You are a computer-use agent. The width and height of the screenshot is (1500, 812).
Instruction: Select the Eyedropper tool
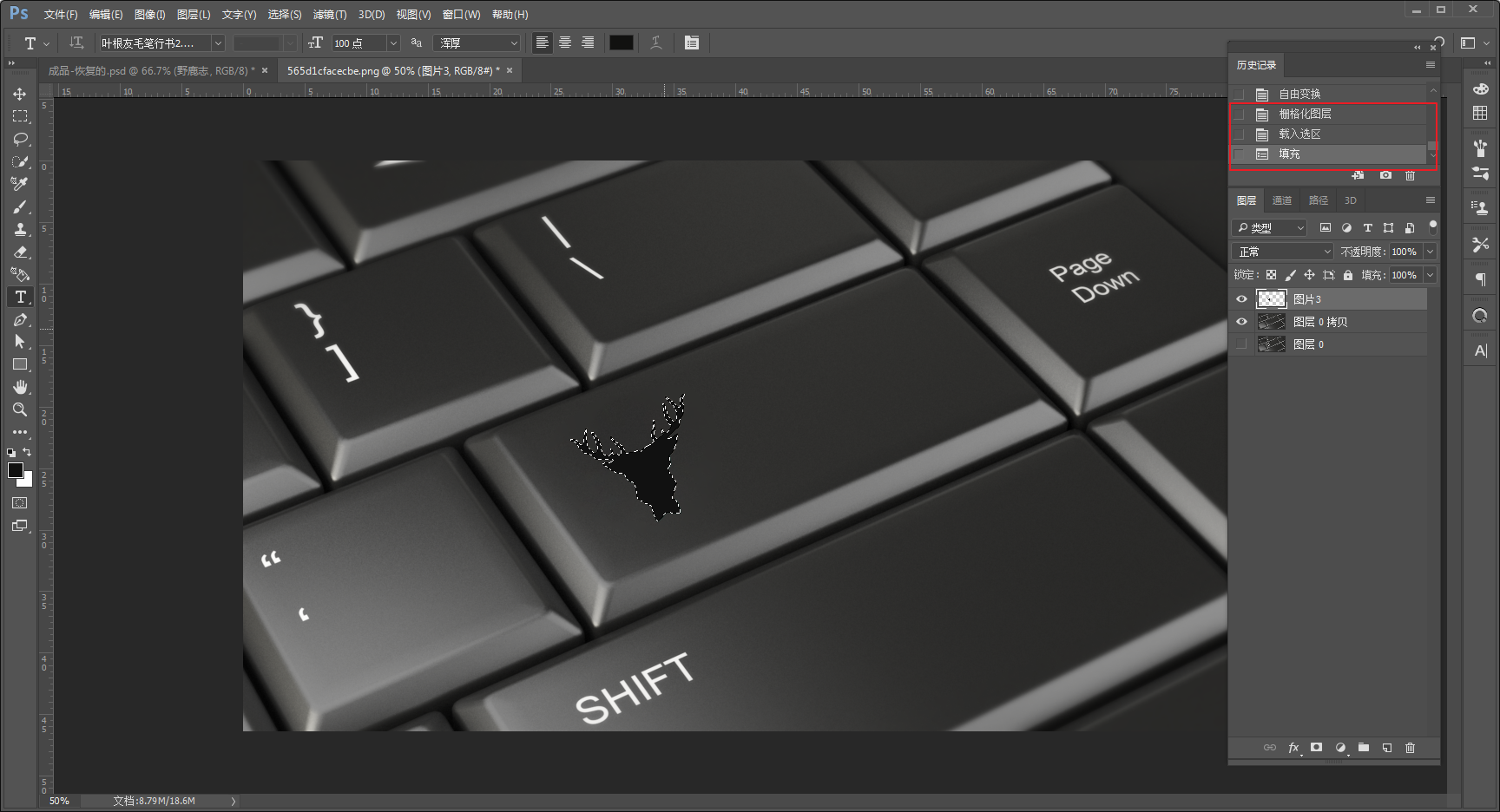(x=20, y=184)
